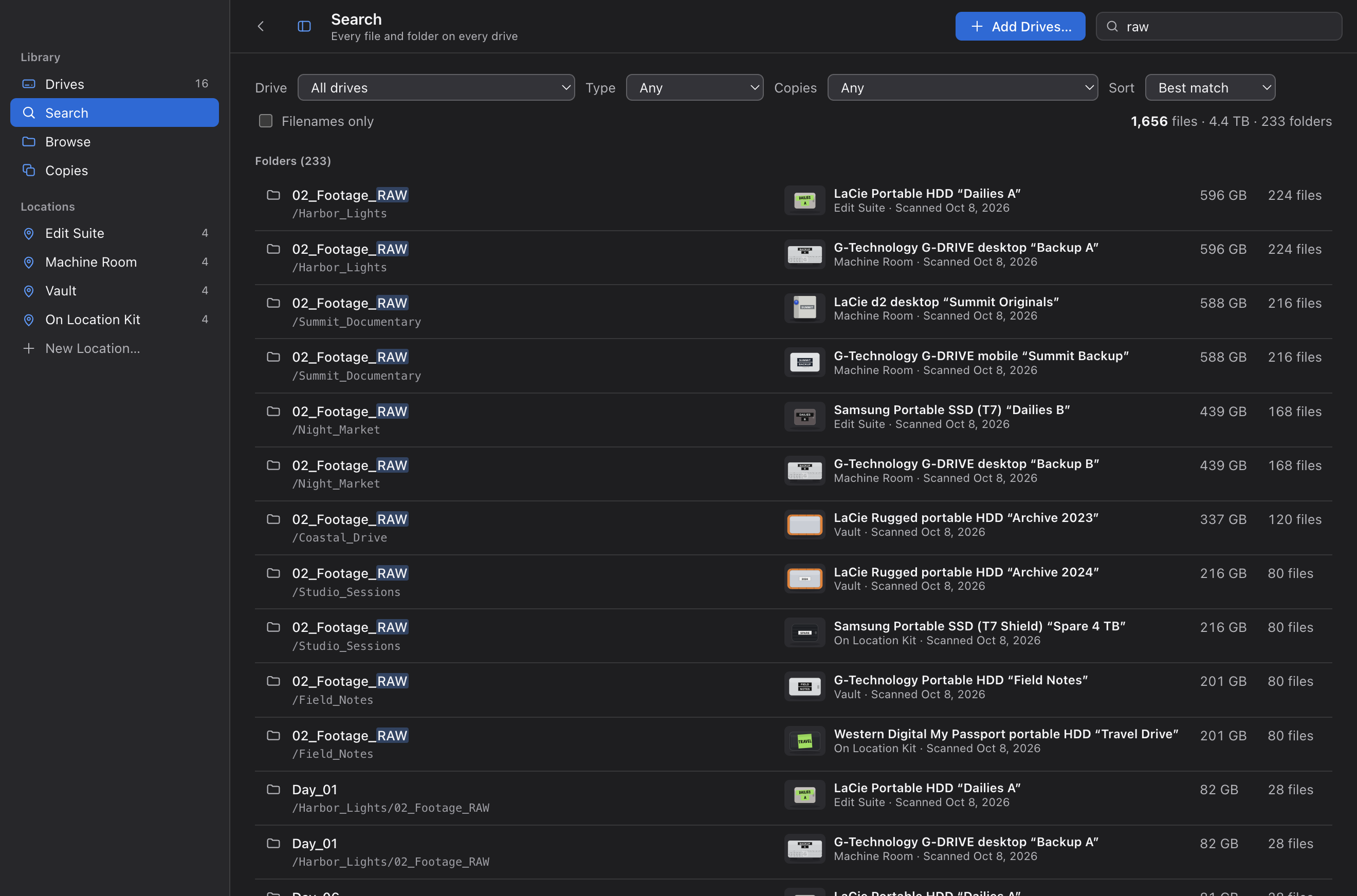Click the /Coastal_Drive path text

point(340,538)
